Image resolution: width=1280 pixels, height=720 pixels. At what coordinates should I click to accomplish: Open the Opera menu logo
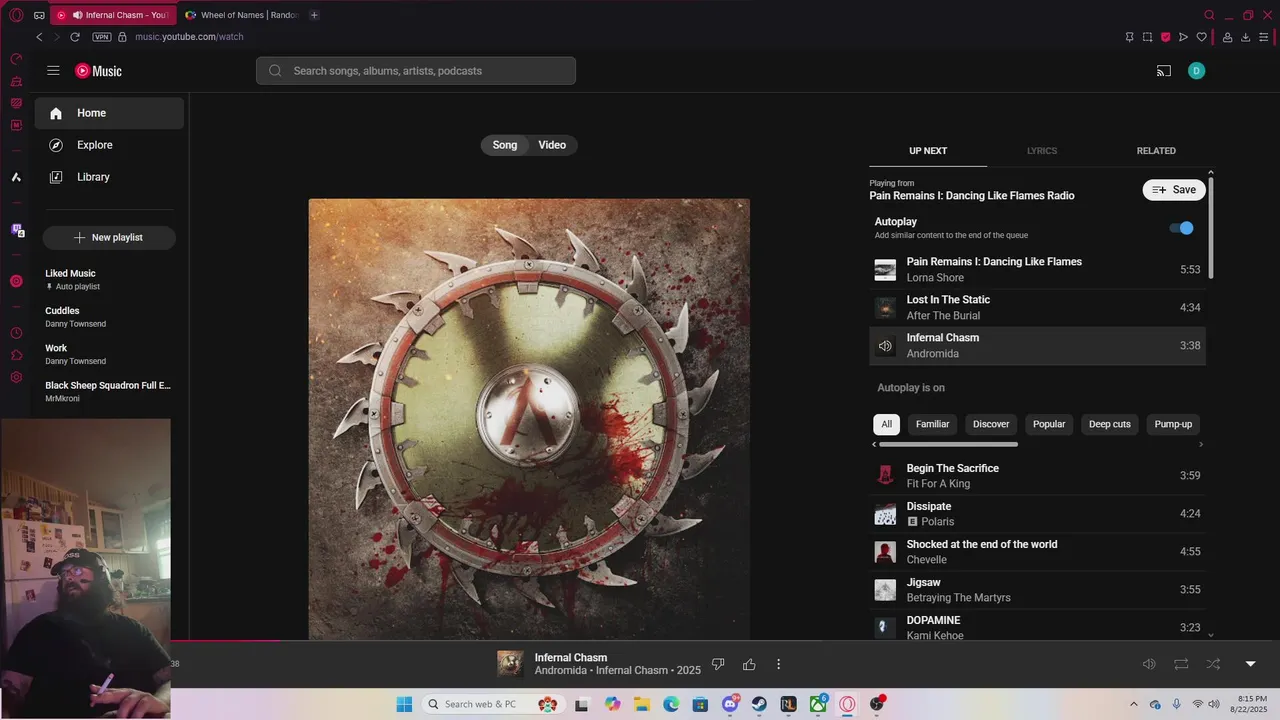click(16, 15)
